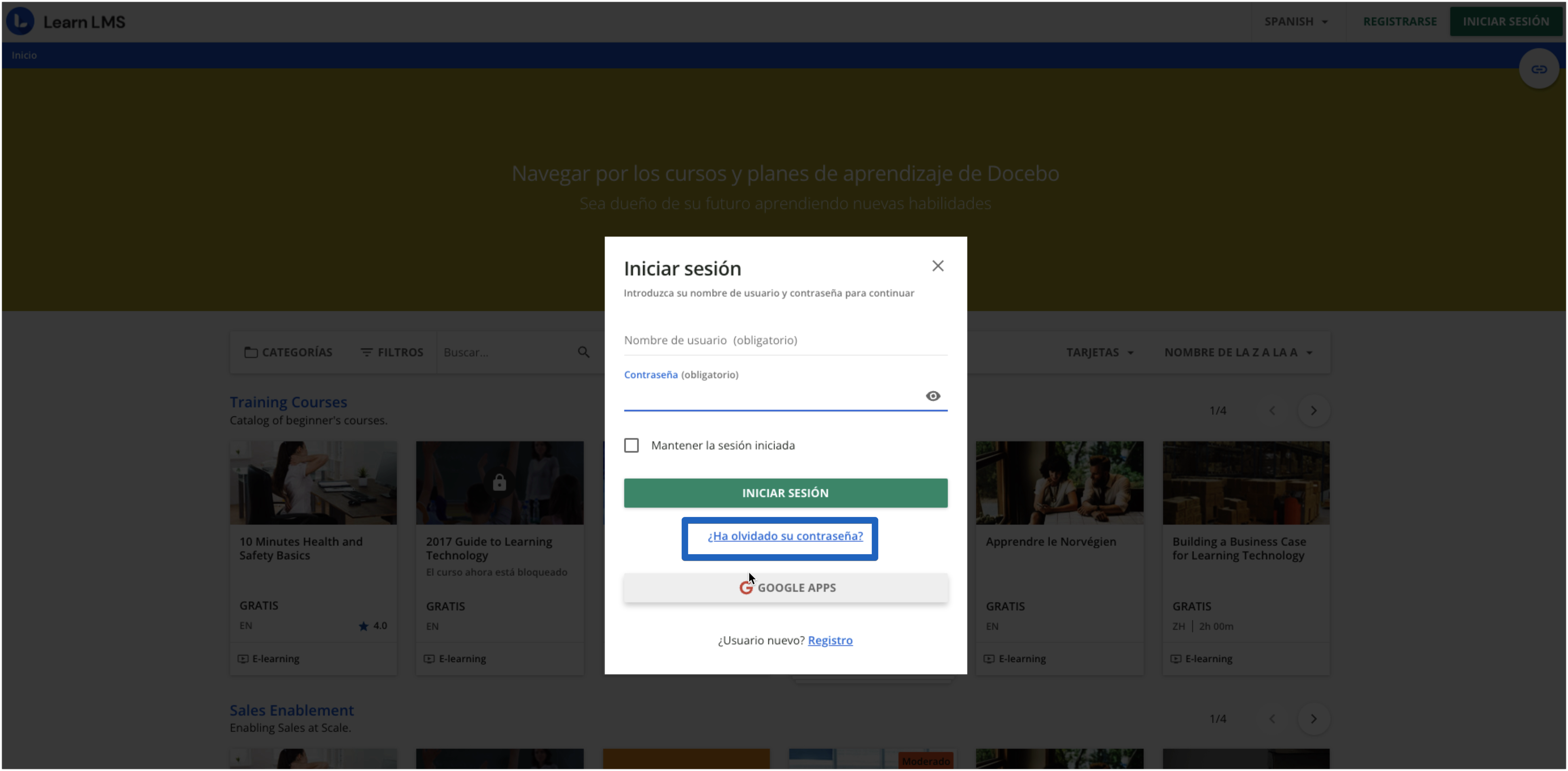Screen dimensions: 1568x771
Task: Click E-learning icon on Health and Safety card
Action: click(x=243, y=659)
